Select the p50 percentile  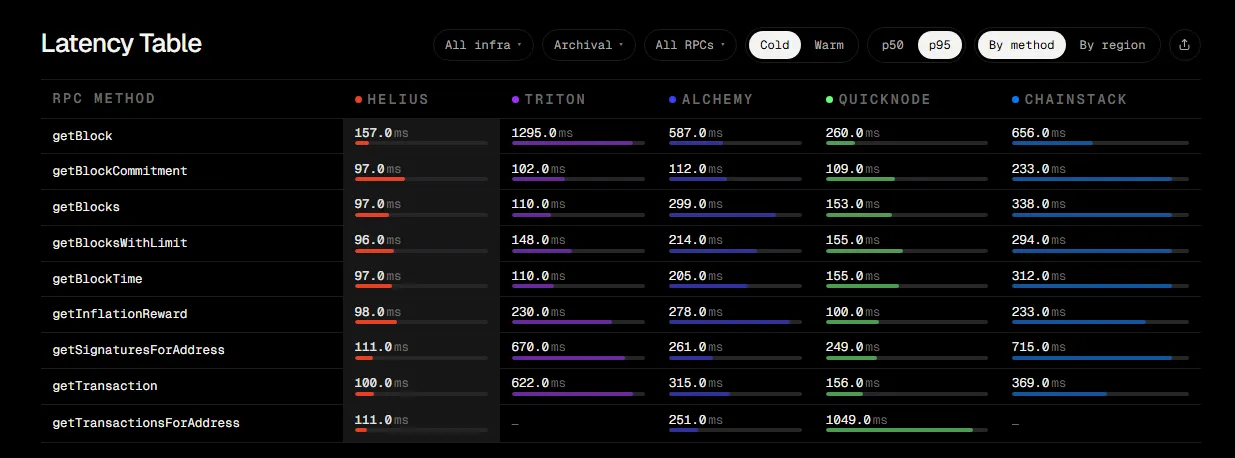pos(891,45)
